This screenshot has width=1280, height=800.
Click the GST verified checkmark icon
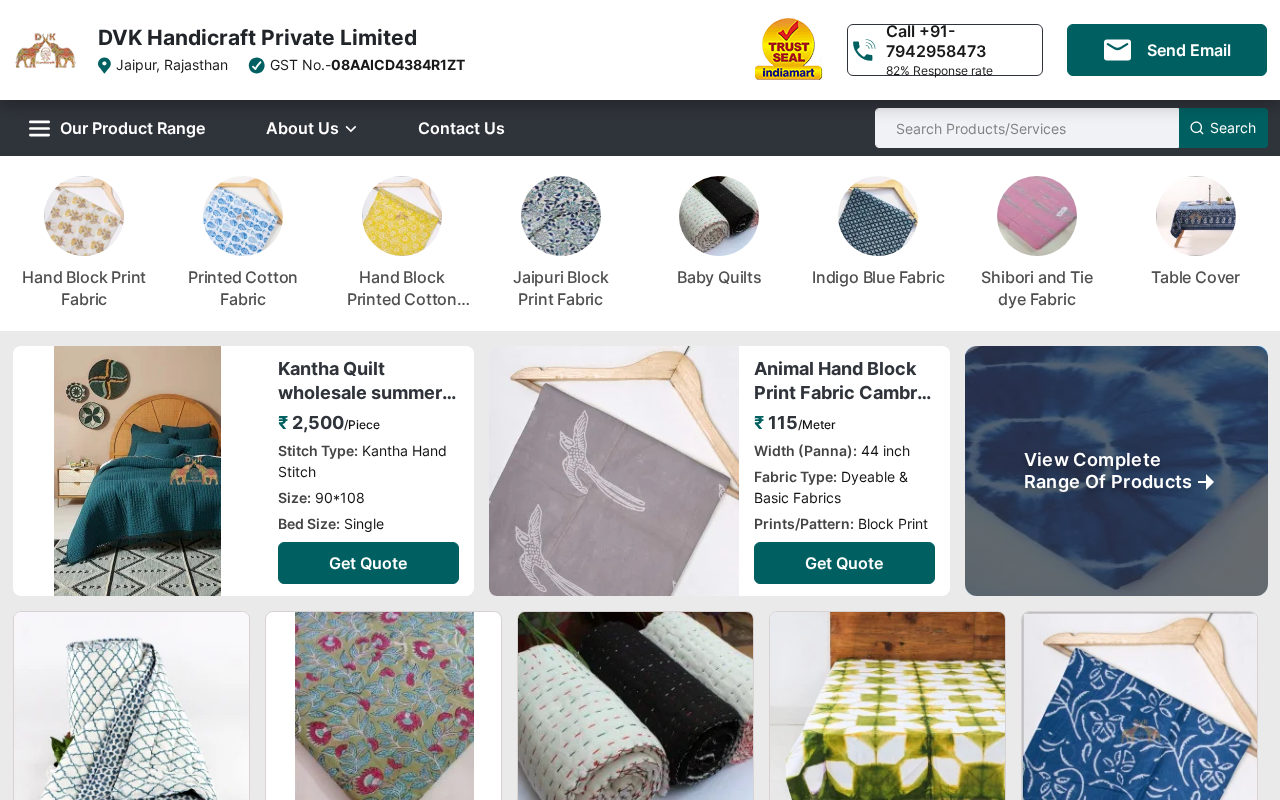pyautogui.click(x=256, y=65)
